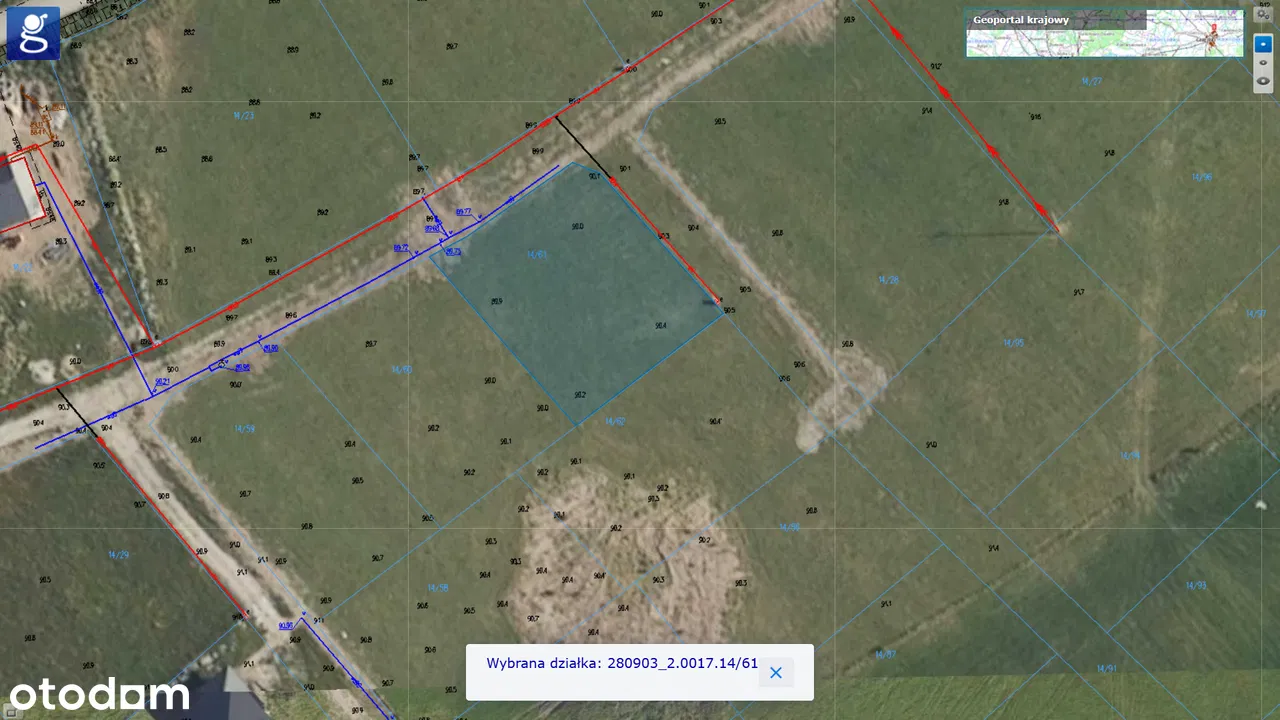Click inside highlighted parcel 14/61
Image resolution: width=1280 pixels, height=720 pixels.
(578, 290)
